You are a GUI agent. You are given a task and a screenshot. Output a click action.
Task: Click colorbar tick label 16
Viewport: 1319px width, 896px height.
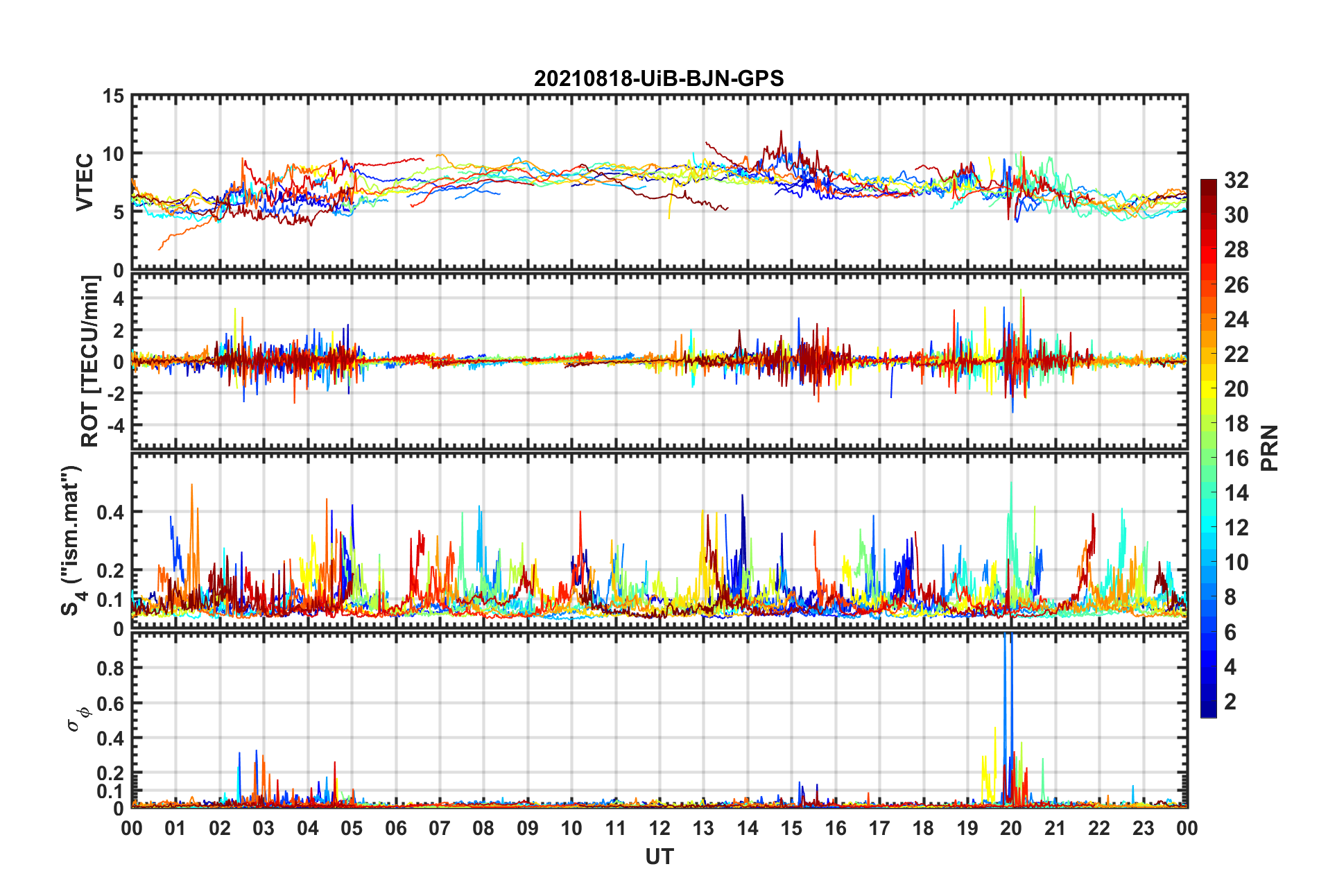click(x=1236, y=458)
